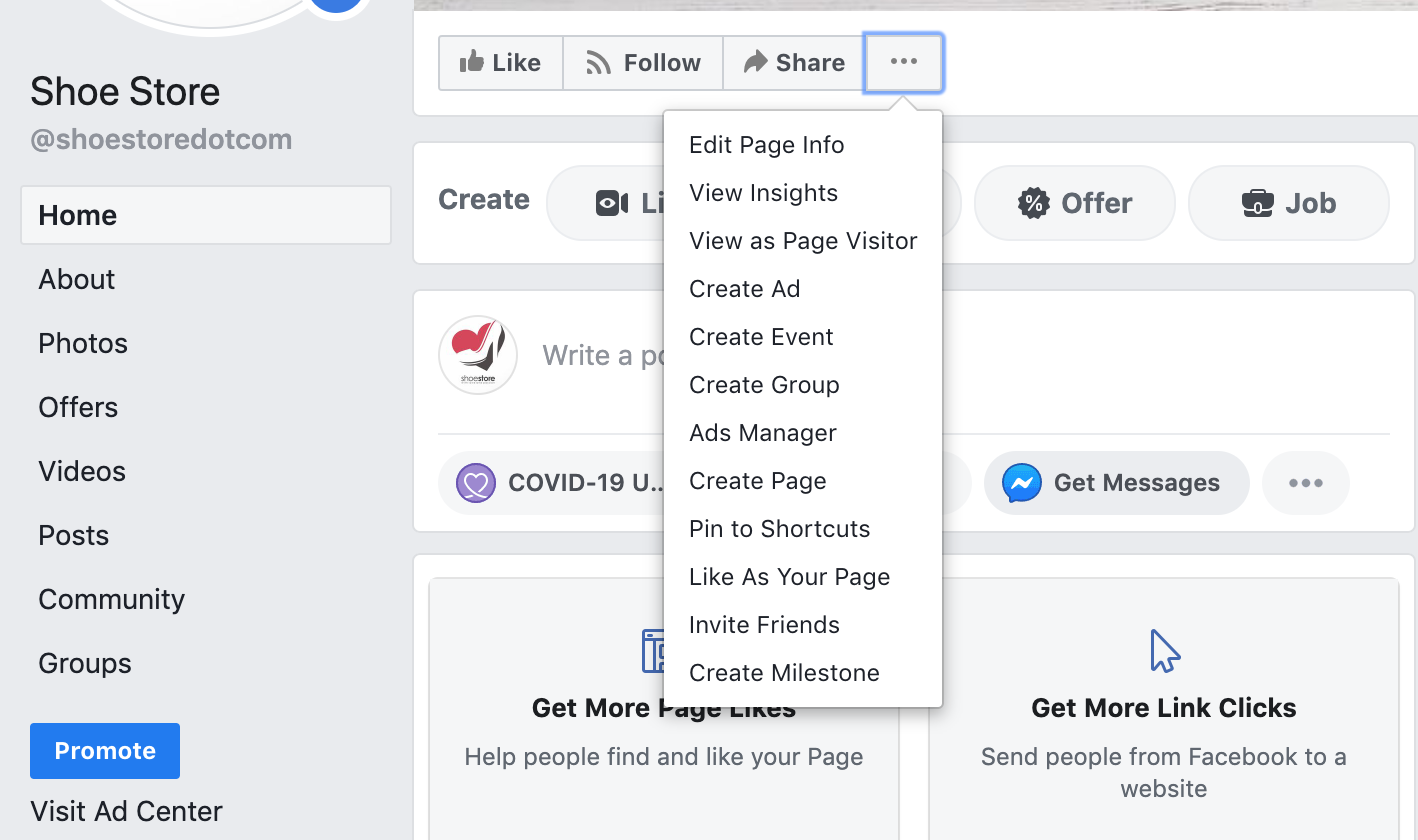This screenshot has height=840, width=1418.
Task: Click the Share button
Action: point(794,63)
